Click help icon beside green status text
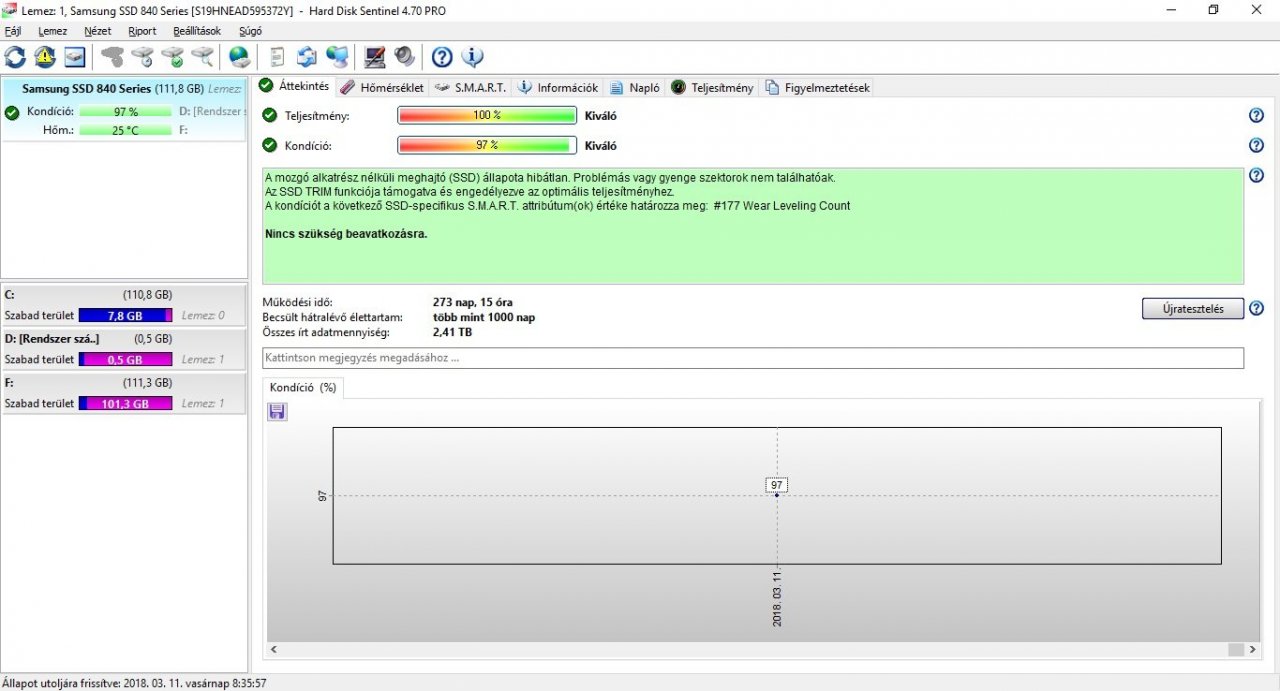Screen dimensions: 1280x691 point(1257,175)
